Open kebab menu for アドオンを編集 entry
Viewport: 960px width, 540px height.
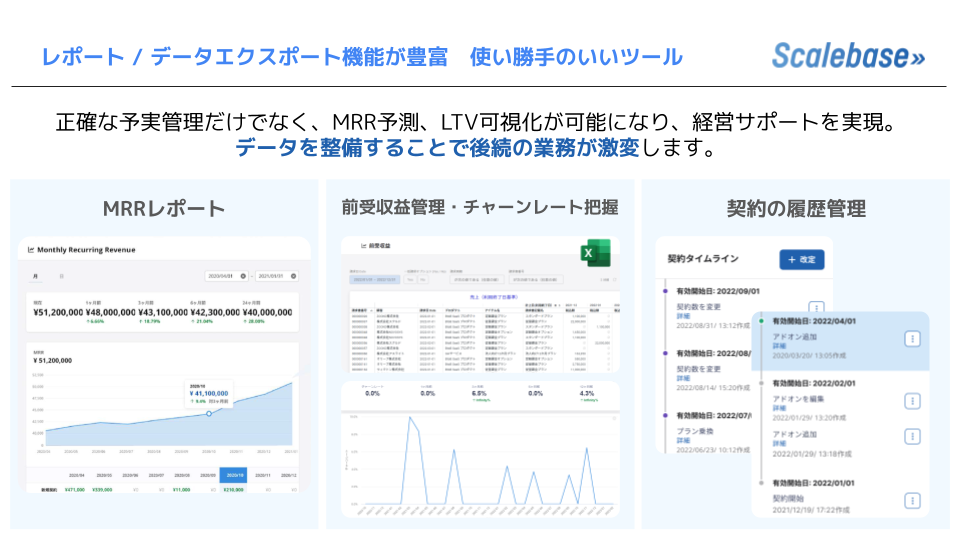[x=912, y=401]
